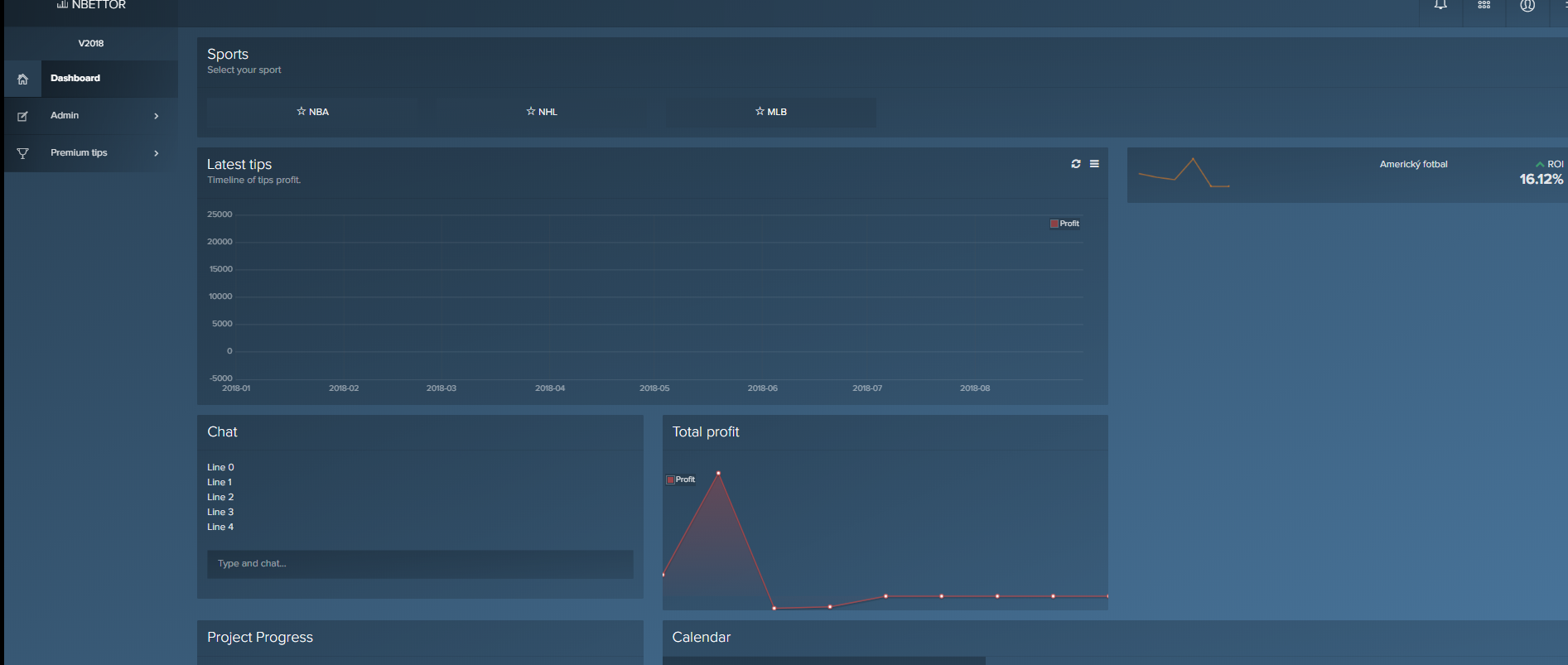1568x665 pixels.
Task: Select the NBA sport tab
Action: [x=312, y=112]
